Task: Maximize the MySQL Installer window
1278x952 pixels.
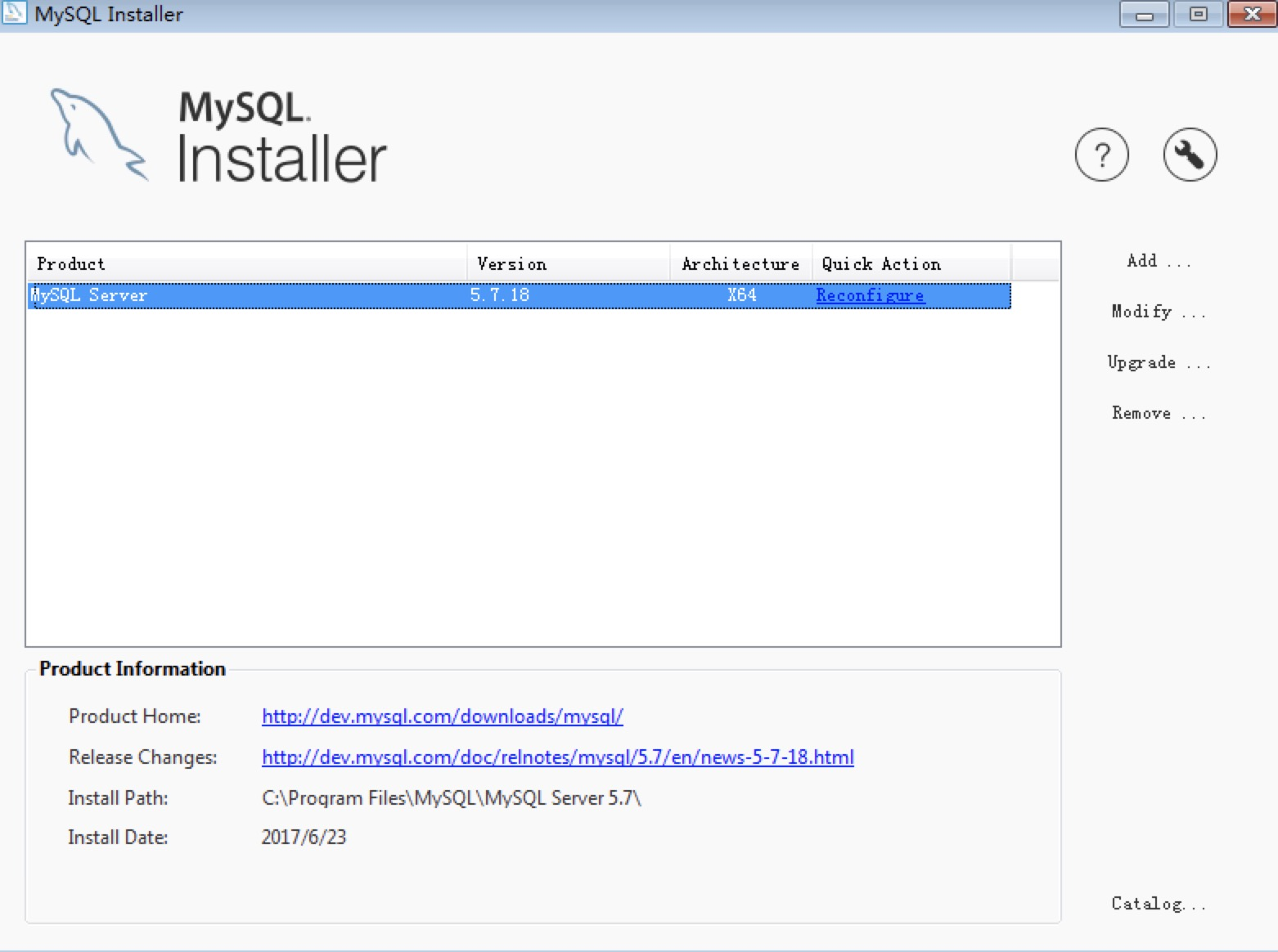Action: tap(1198, 14)
